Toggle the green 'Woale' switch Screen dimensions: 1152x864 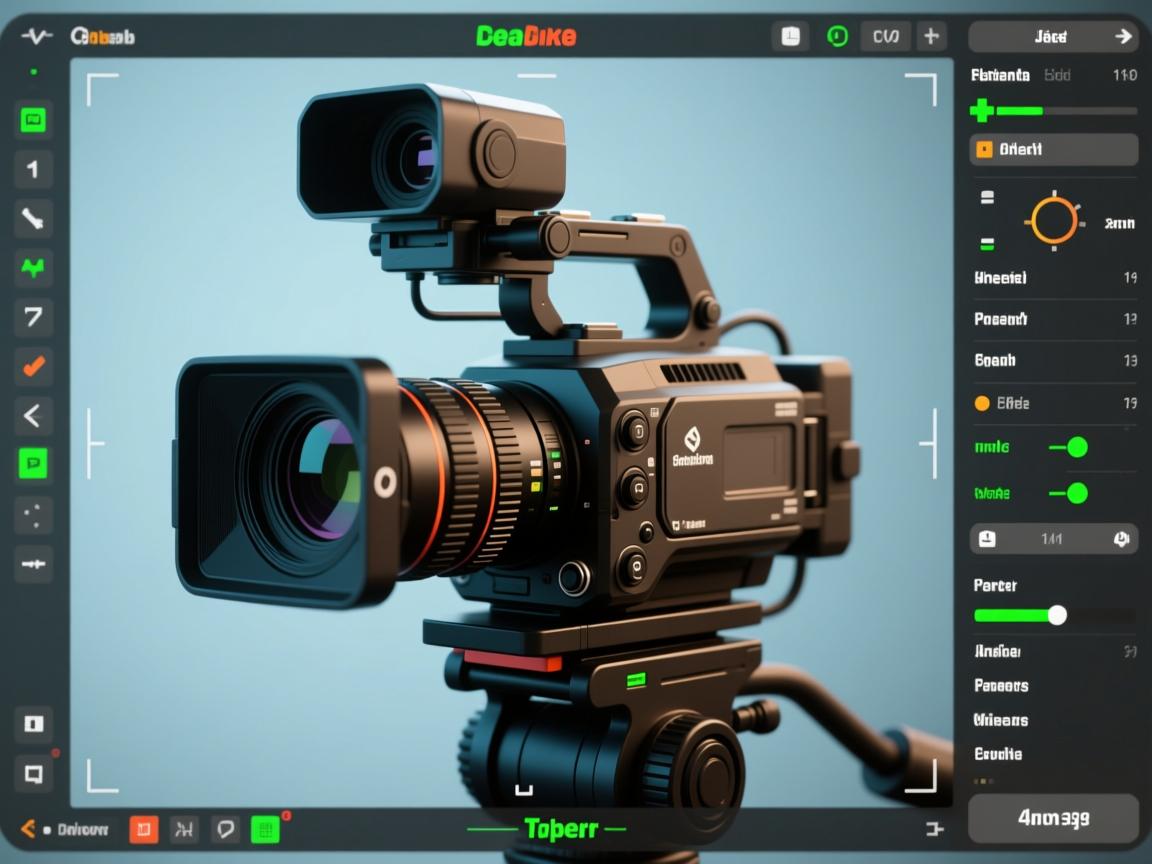[1075, 492]
